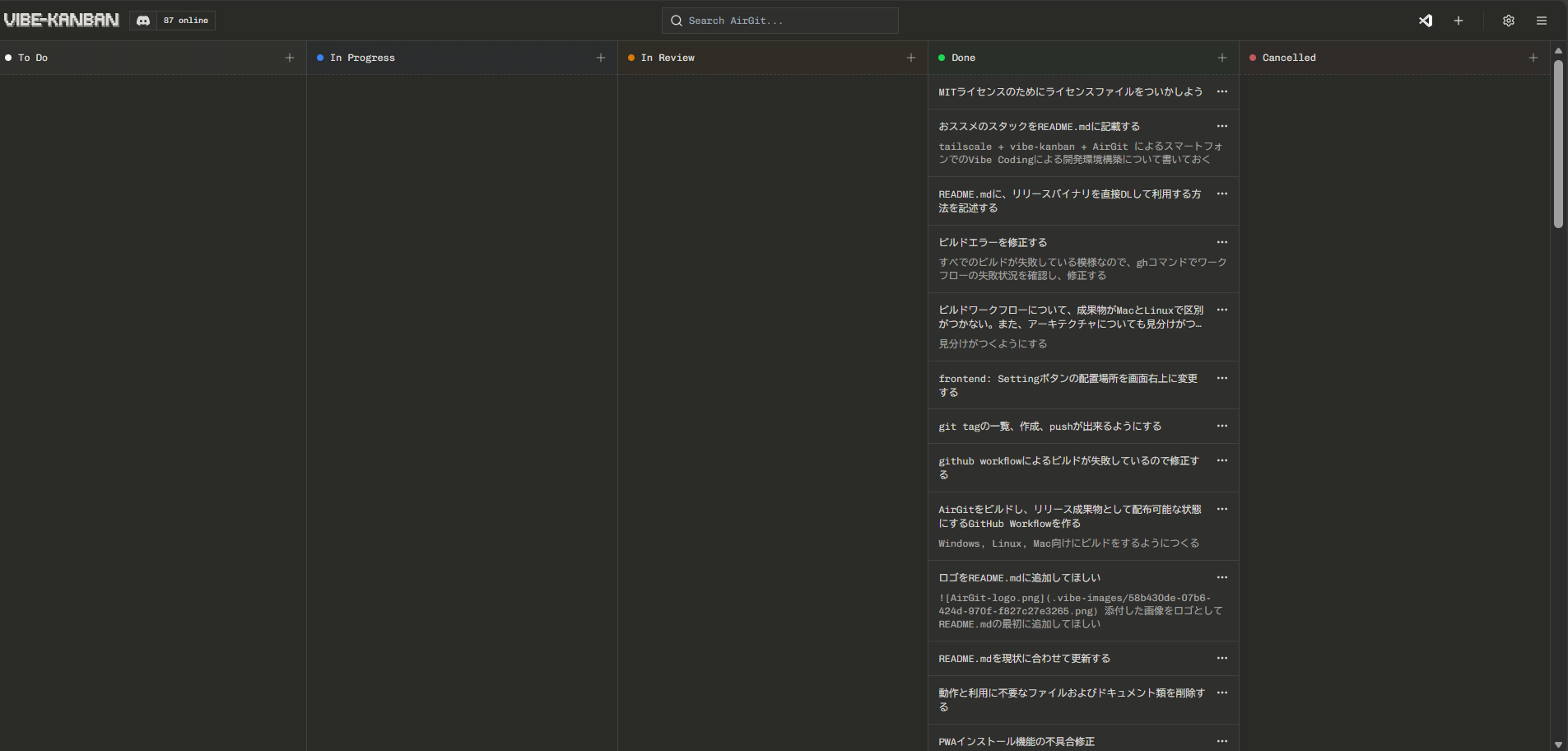The height and width of the screenshot is (751, 1568).
Task: Add a task to Cancelled column
Action: click(x=1533, y=58)
